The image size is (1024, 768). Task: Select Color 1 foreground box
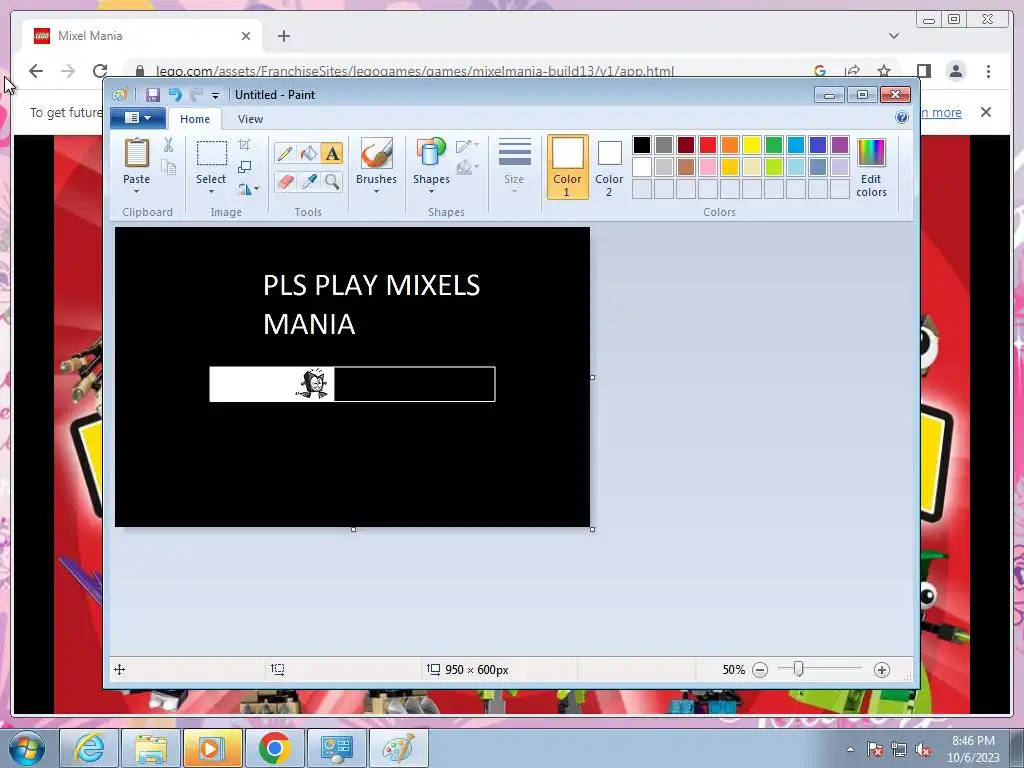click(x=568, y=167)
